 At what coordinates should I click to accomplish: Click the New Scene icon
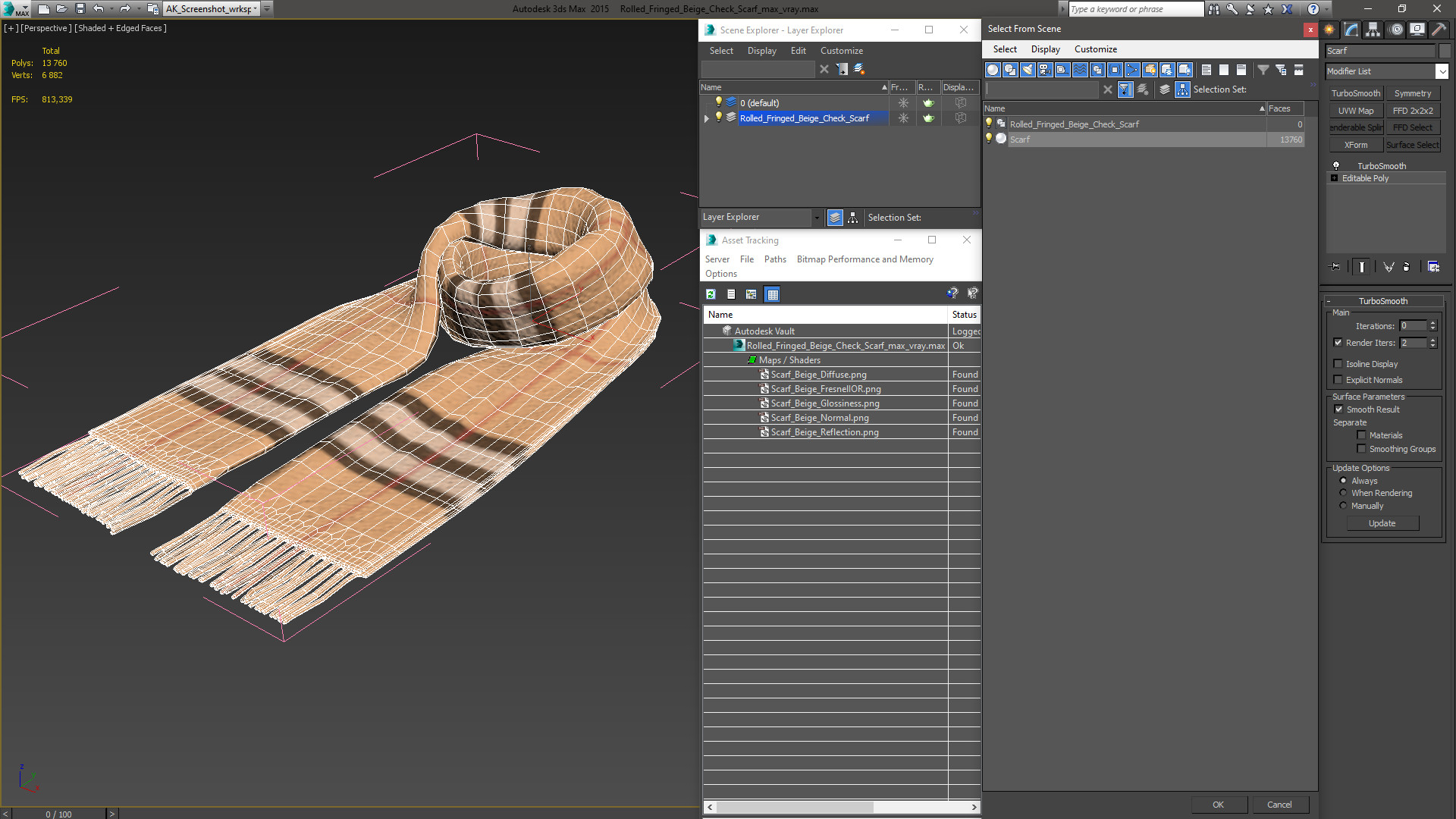(x=43, y=9)
